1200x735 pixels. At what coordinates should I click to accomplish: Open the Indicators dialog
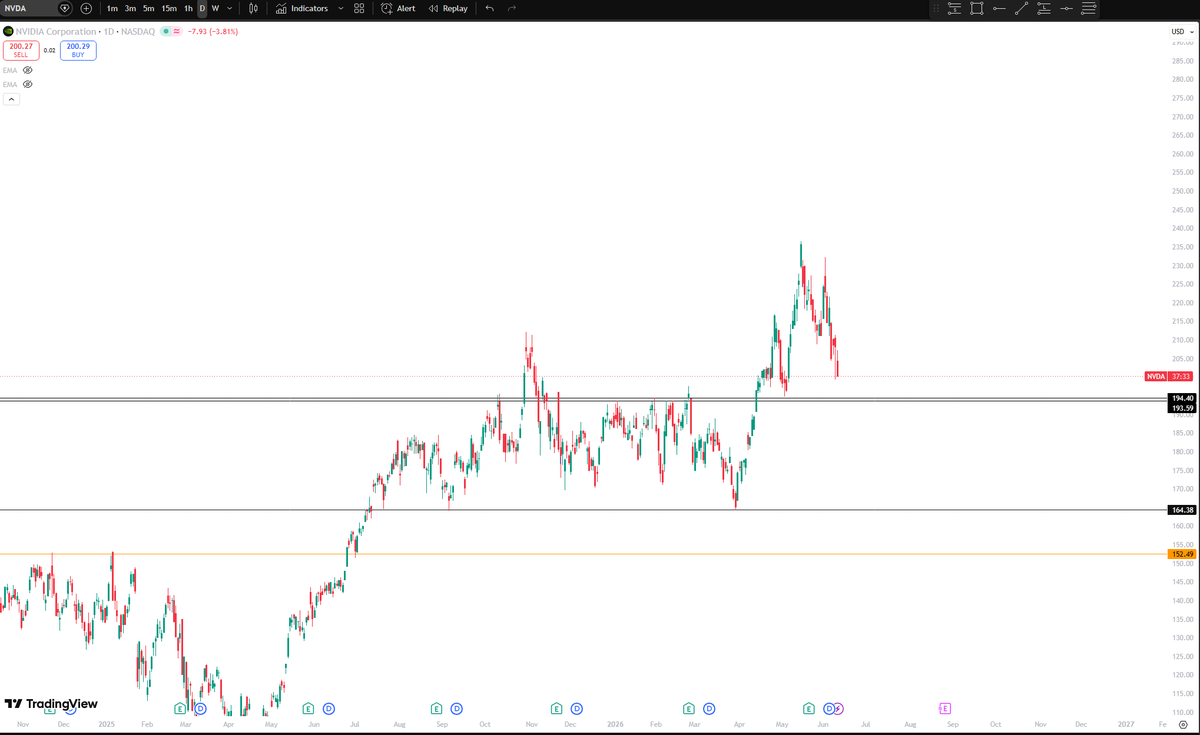(302, 8)
